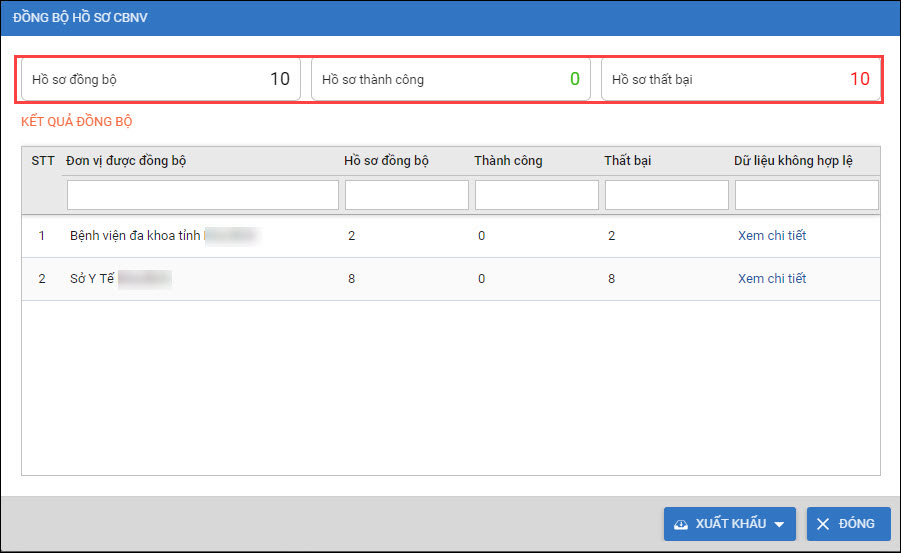This screenshot has height=553, width=901.
Task: Open the XUẤT KHẨU dropdown arrow
Action: [x=779, y=524]
